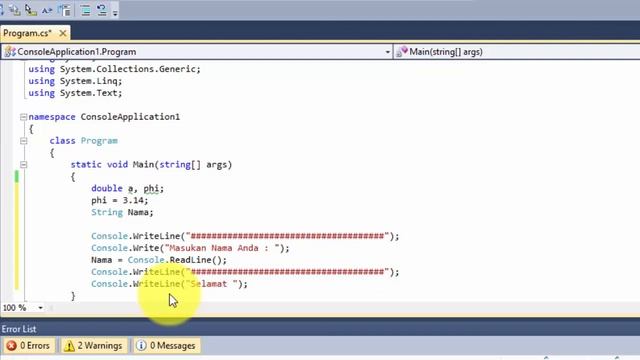Collapse the class Program block
640x360 pixels.
pos(23,141)
